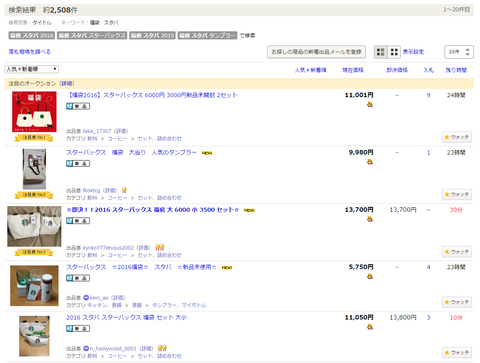Click 注目度 No.2 ribbon badge
Image resolution: width=480 pixels, height=363 pixels.
pyautogui.click(x=34, y=195)
